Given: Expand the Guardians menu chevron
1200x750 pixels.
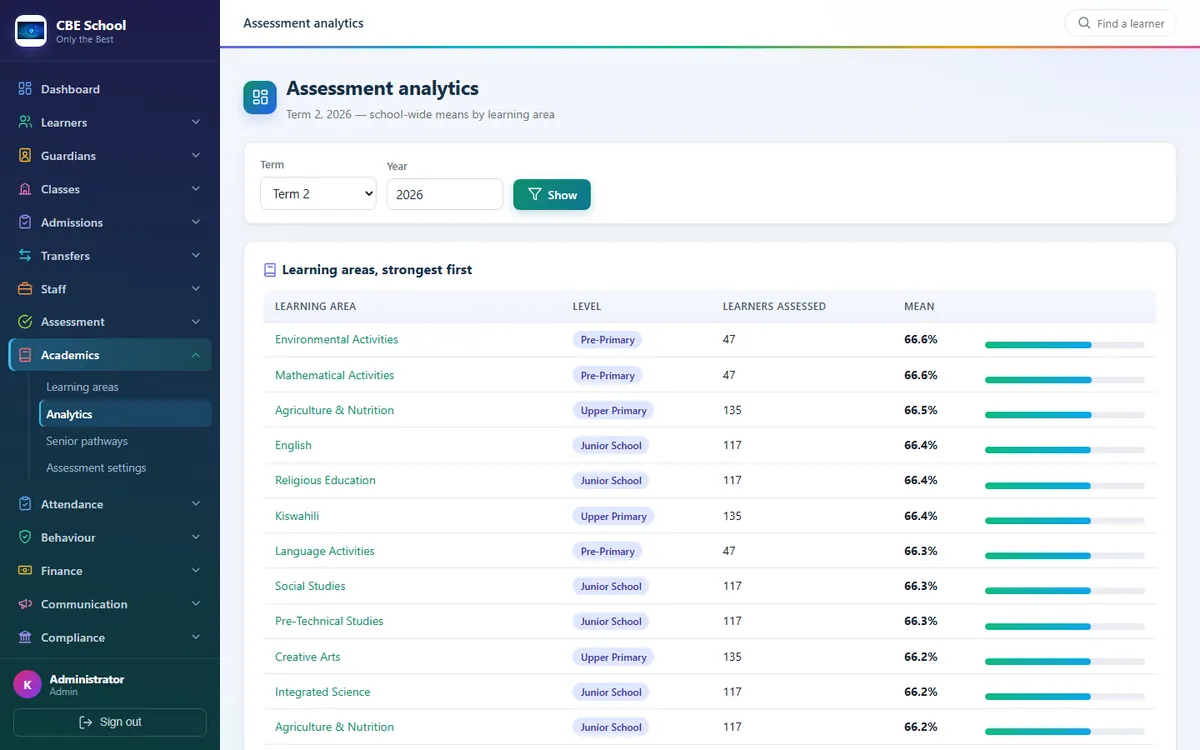Looking at the screenshot, I should [x=196, y=156].
